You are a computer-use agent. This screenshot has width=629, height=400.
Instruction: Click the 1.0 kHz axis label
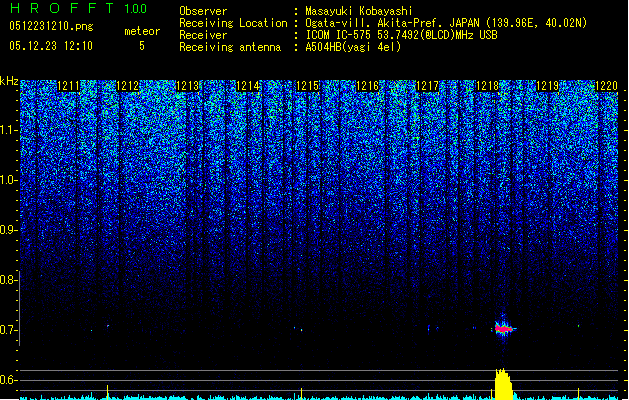coord(9,180)
